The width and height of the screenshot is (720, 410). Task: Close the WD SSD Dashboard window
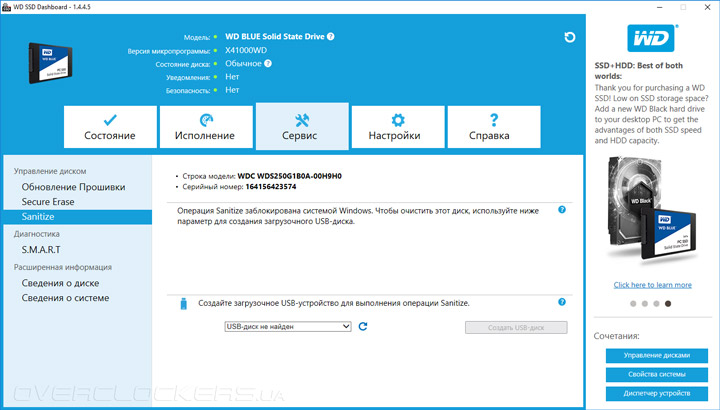708,7
